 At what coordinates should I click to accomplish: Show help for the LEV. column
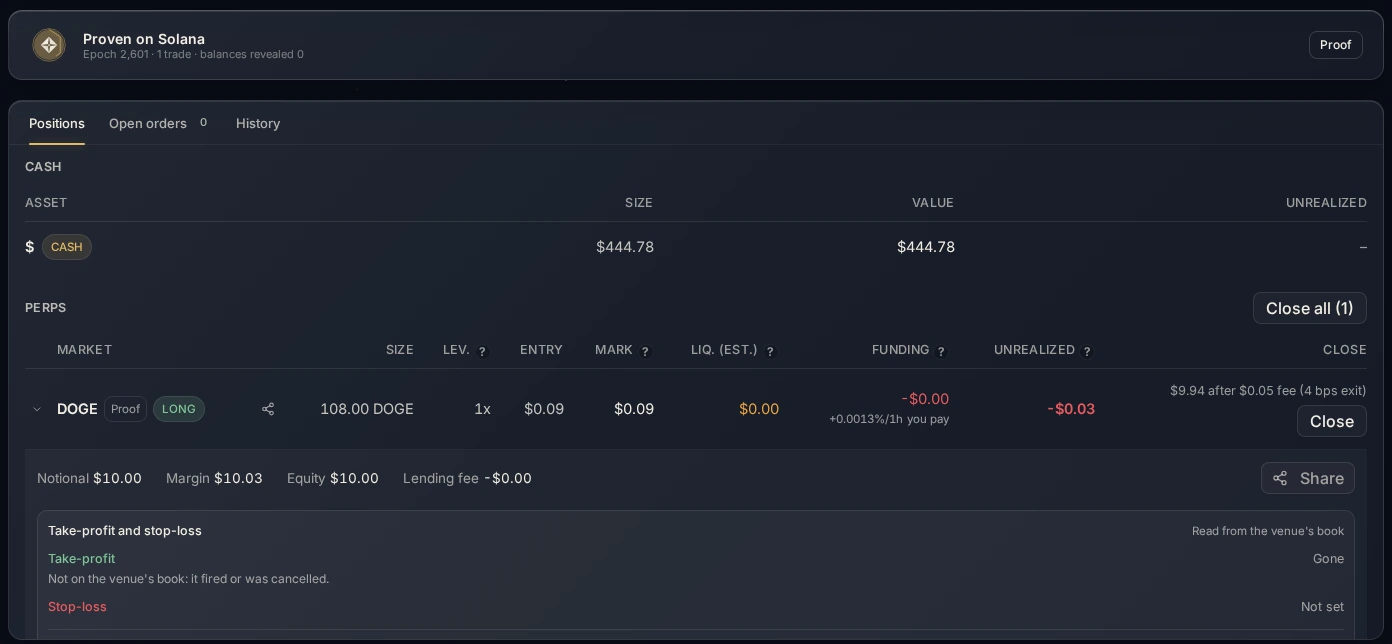482,351
